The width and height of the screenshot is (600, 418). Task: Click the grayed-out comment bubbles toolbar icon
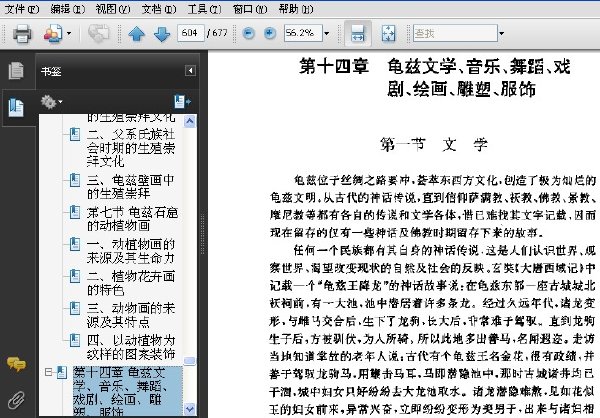coord(98,34)
